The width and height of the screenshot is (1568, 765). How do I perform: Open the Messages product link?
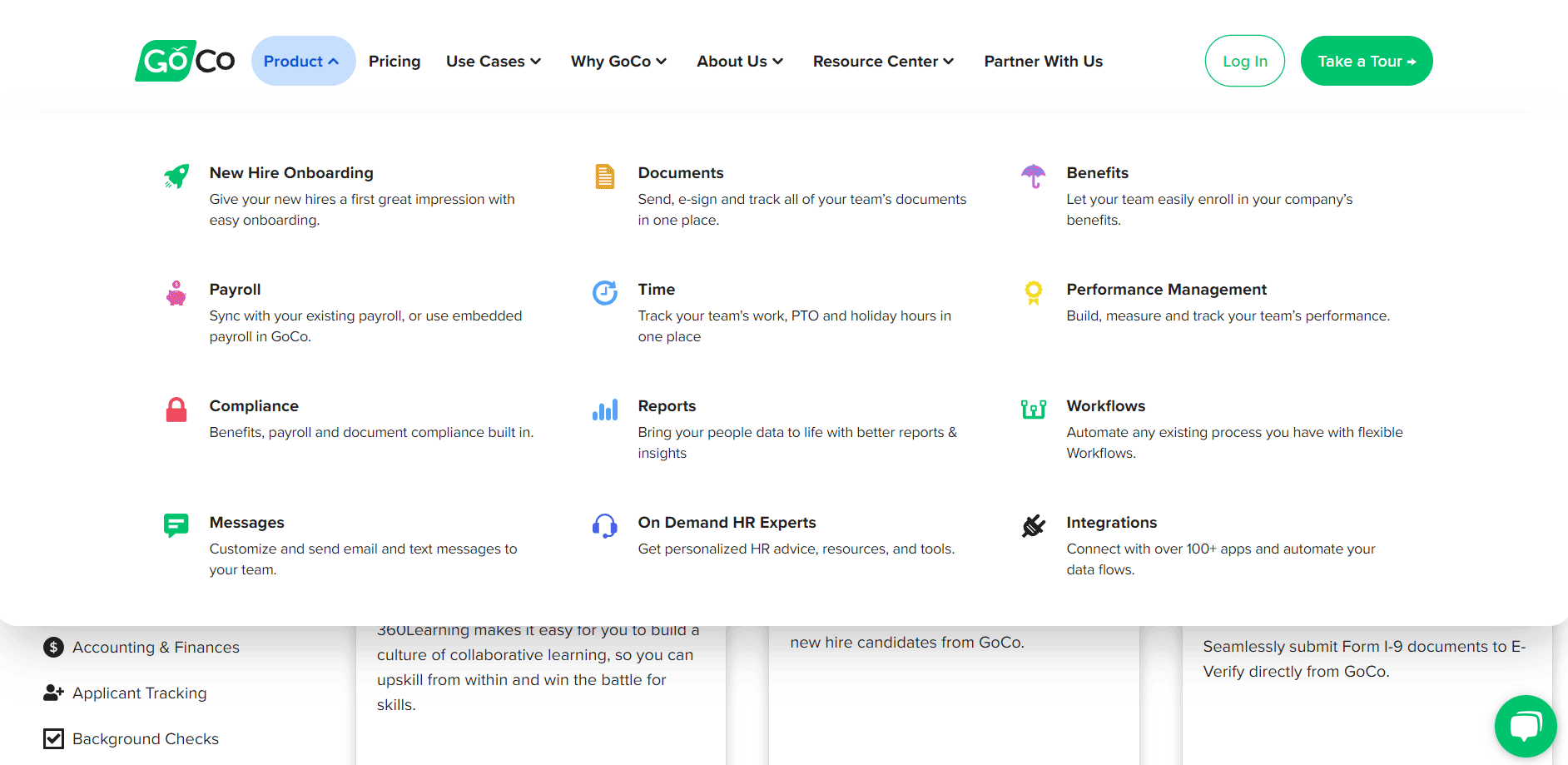246,522
